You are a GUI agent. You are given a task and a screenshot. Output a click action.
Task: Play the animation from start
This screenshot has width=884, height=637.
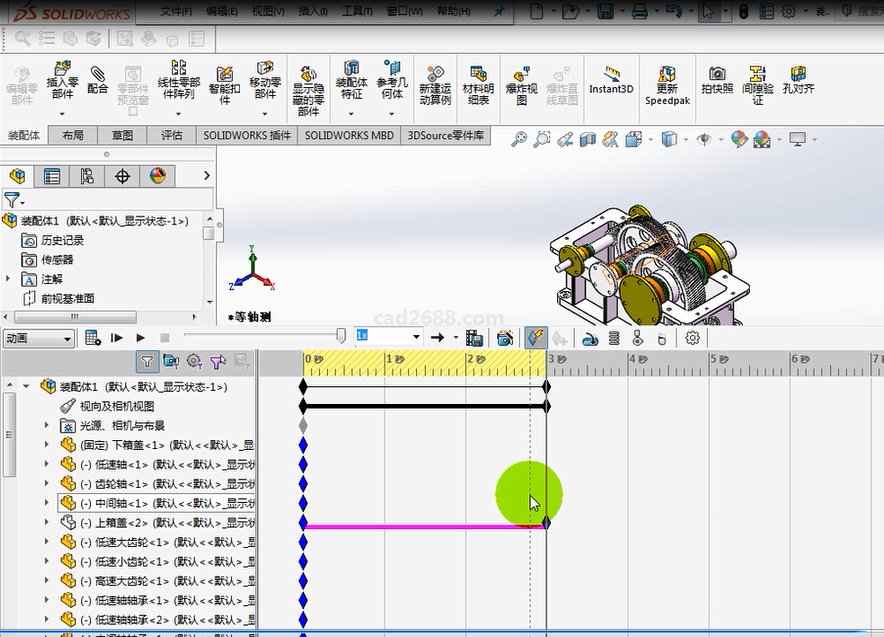[x=117, y=338]
